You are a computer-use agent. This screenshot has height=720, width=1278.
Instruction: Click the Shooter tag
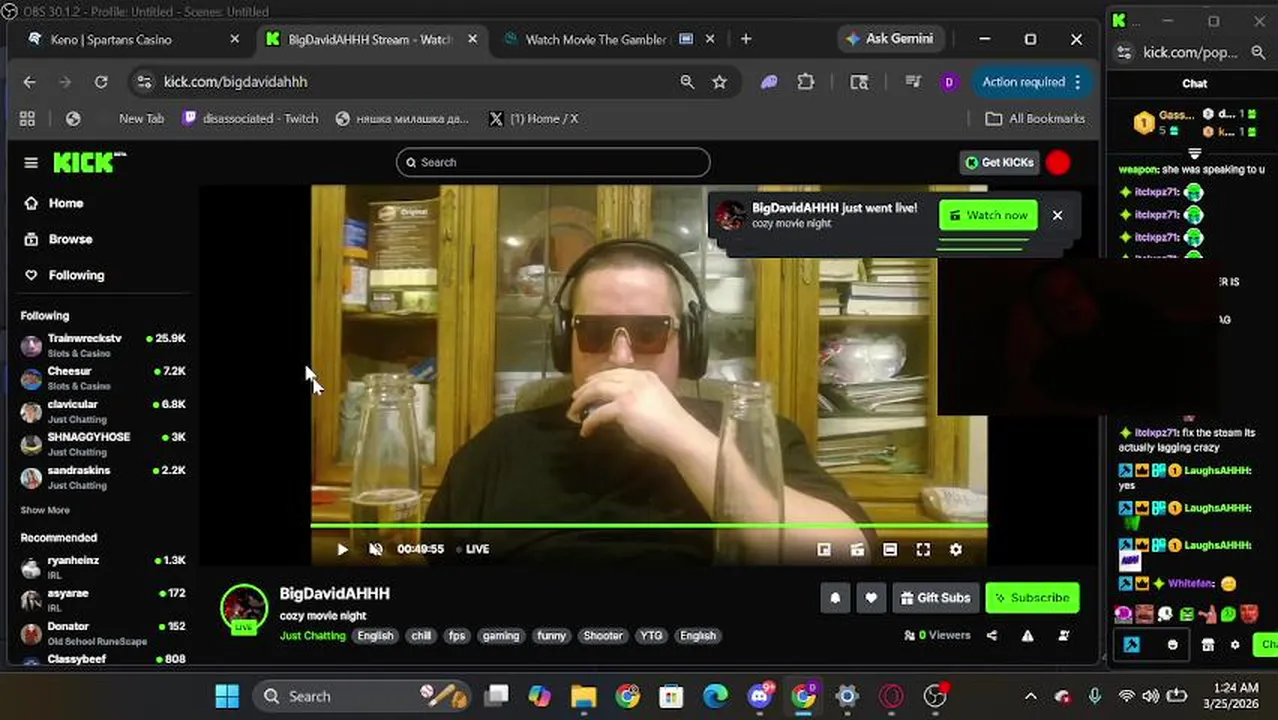tap(603, 635)
